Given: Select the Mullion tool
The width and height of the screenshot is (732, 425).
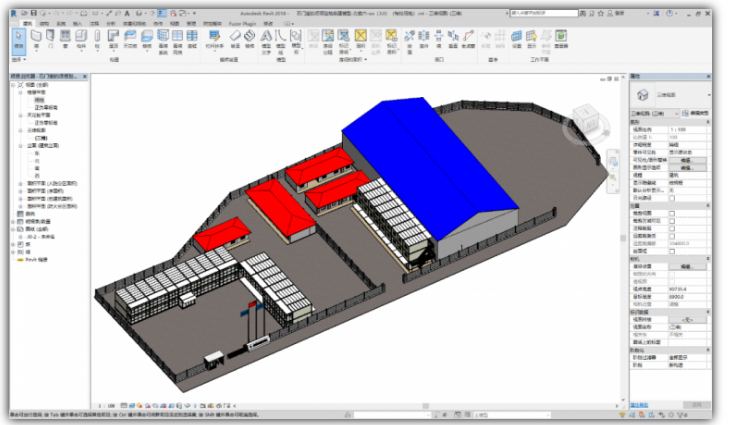Looking at the screenshot, I should 192,39.
